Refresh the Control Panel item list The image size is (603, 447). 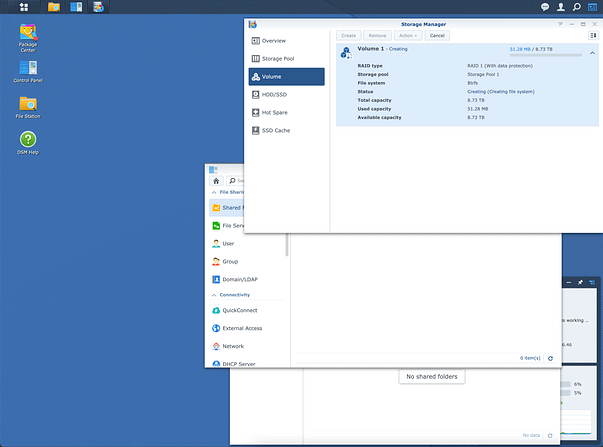[549, 357]
